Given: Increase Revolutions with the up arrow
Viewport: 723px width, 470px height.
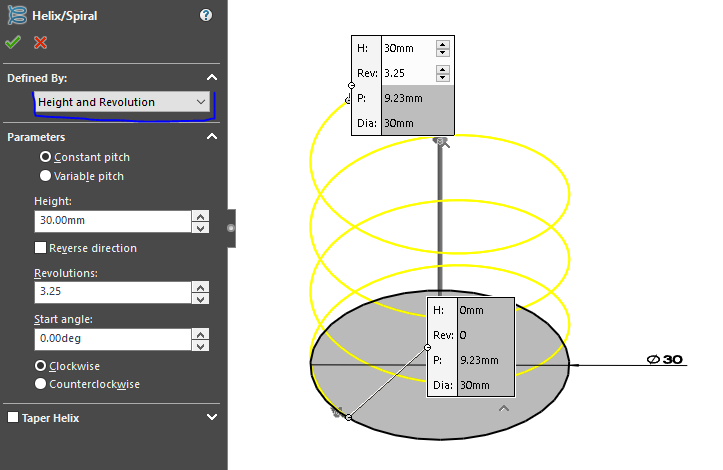Looking at the screenshot, I should (200, 287).
